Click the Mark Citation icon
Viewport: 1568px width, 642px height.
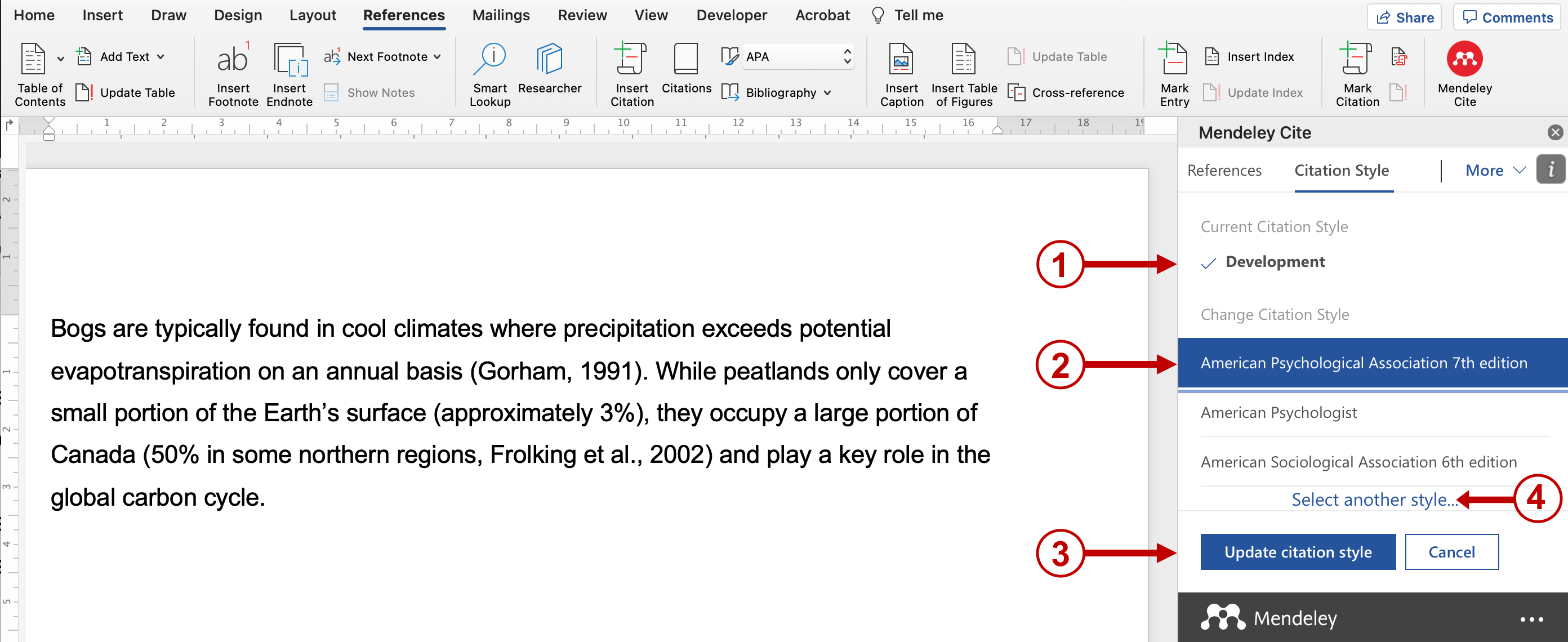1357,59
